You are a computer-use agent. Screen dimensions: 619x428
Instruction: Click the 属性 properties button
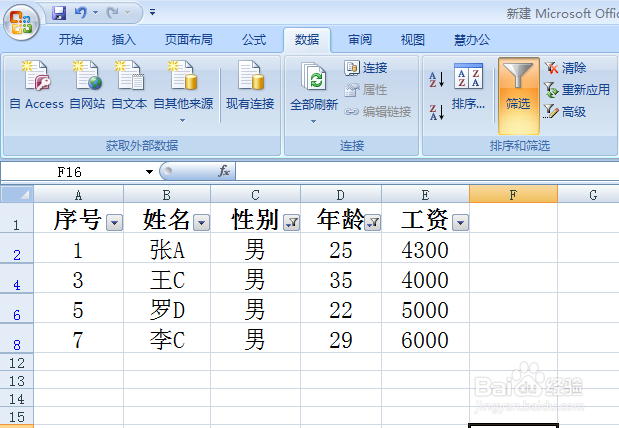pyautogui.click(x=366, y=90)
